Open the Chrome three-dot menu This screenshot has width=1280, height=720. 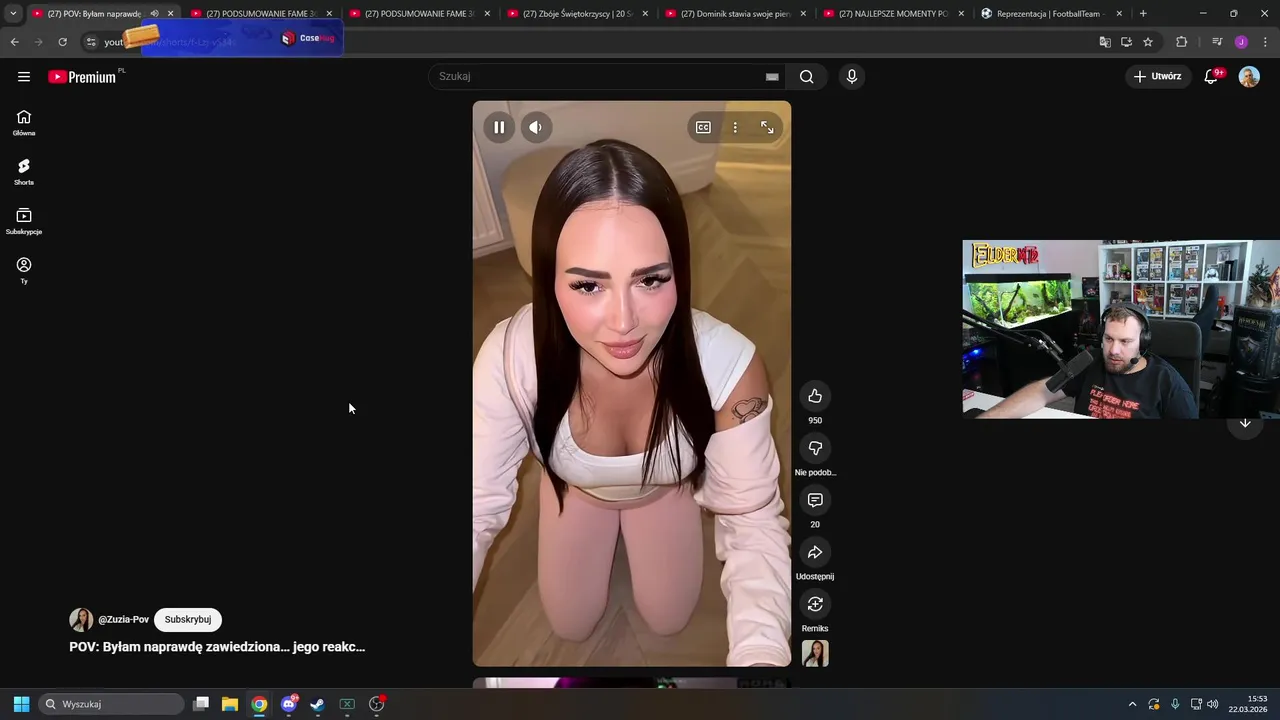click(x=1264, y=42)
